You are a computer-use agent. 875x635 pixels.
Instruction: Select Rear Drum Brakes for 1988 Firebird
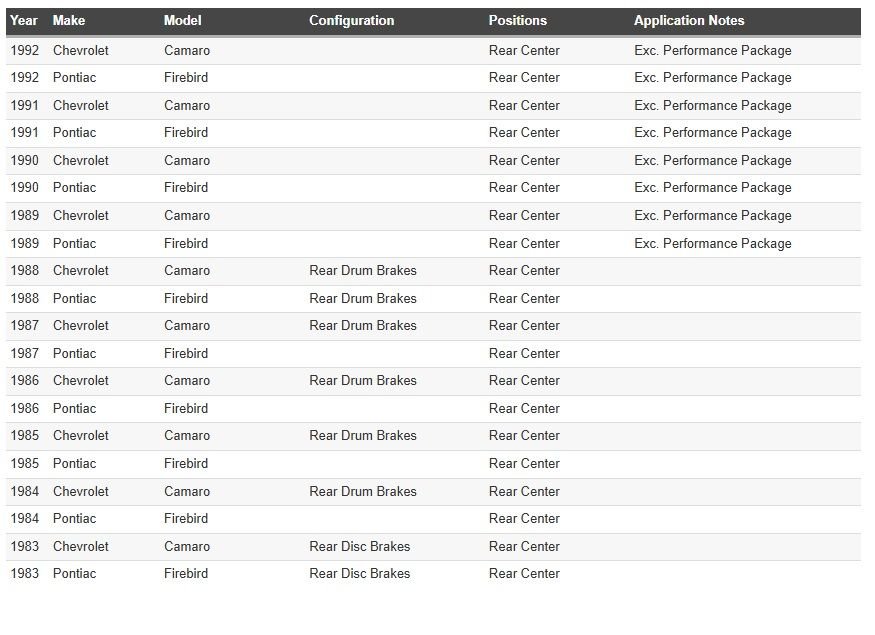coord(363,298)
